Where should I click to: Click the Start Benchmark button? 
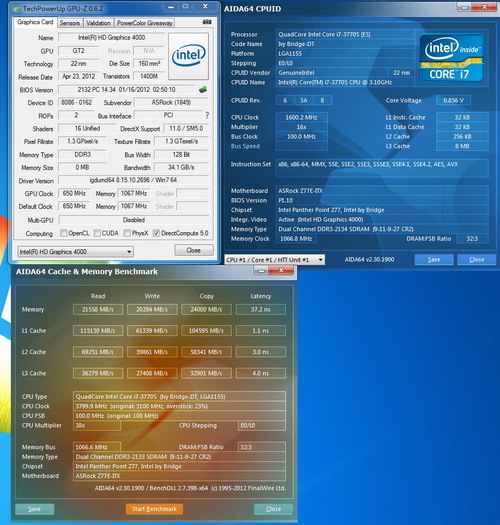point(154,509)
